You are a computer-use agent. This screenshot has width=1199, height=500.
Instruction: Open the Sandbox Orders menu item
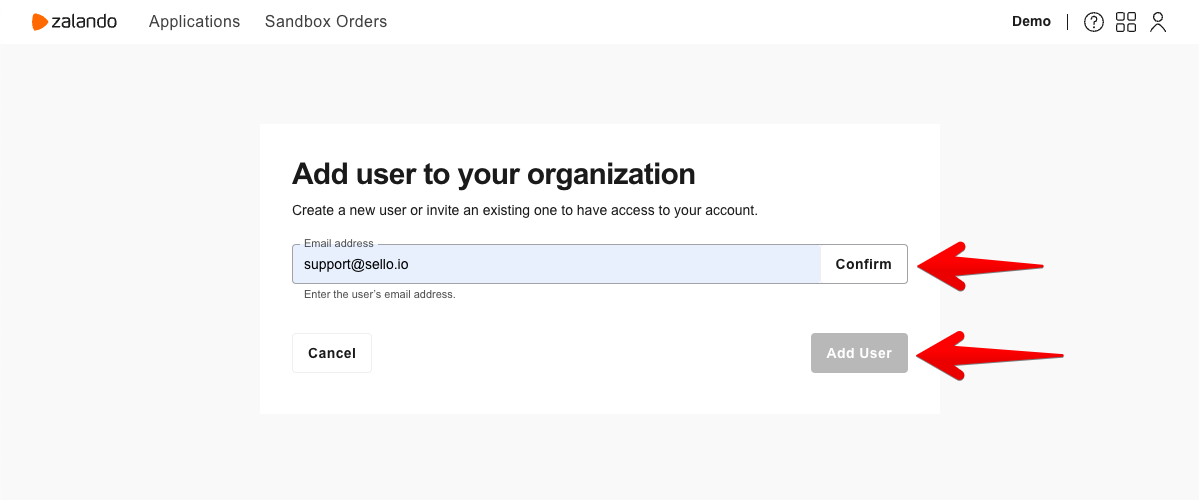(x=326, y=22)
